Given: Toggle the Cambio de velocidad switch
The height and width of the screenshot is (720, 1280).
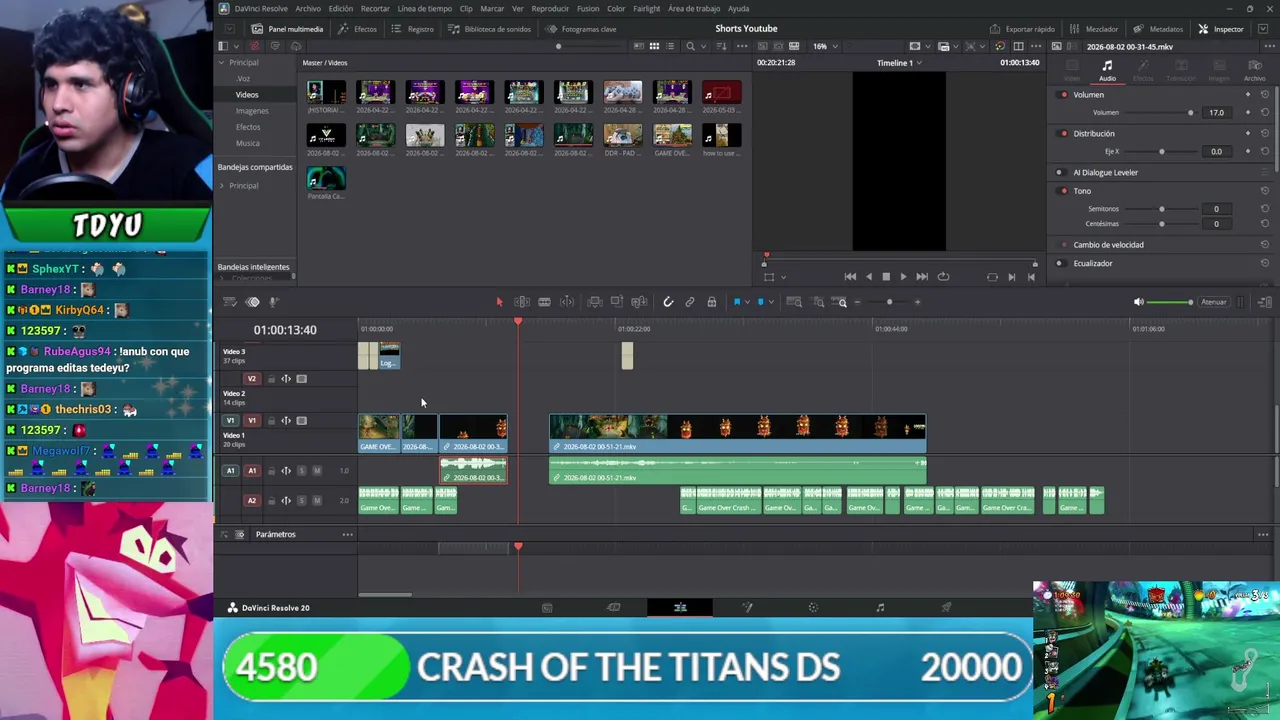Looking at the screenshot, I should point(1064,245).
